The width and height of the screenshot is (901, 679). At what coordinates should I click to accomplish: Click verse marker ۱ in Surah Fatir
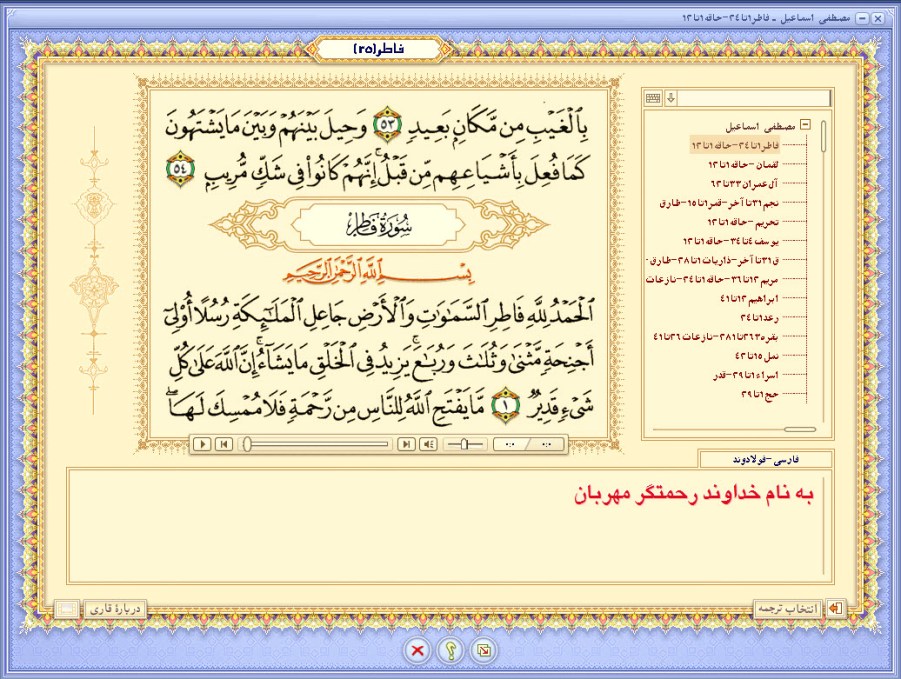506,406
